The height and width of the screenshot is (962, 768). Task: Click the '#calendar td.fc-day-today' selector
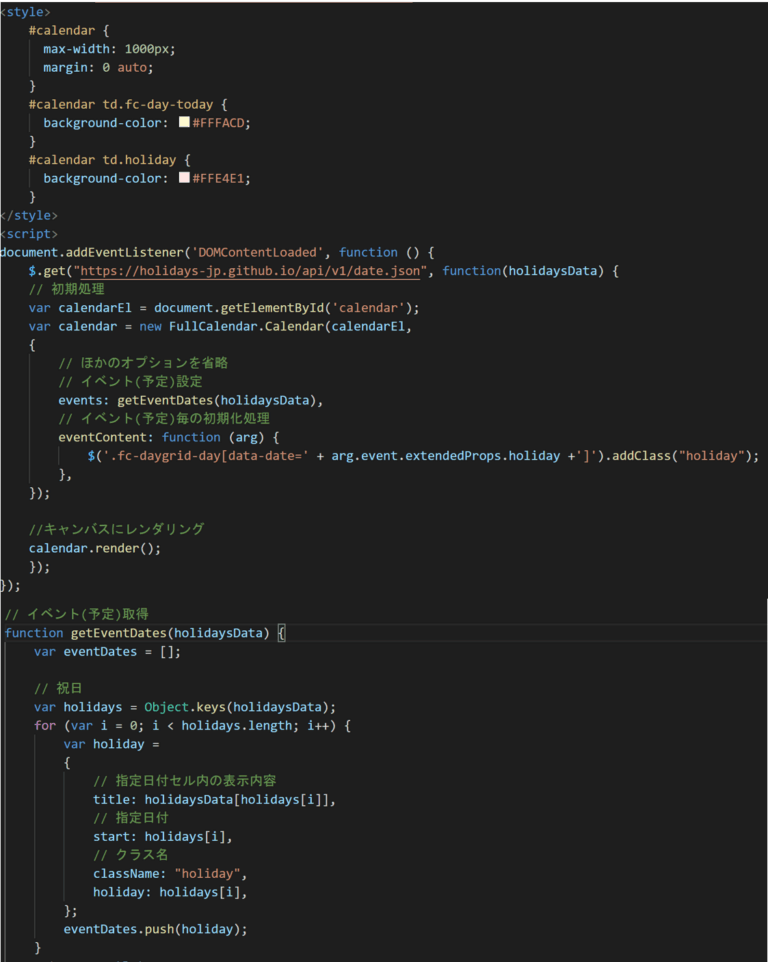point(121,104)
